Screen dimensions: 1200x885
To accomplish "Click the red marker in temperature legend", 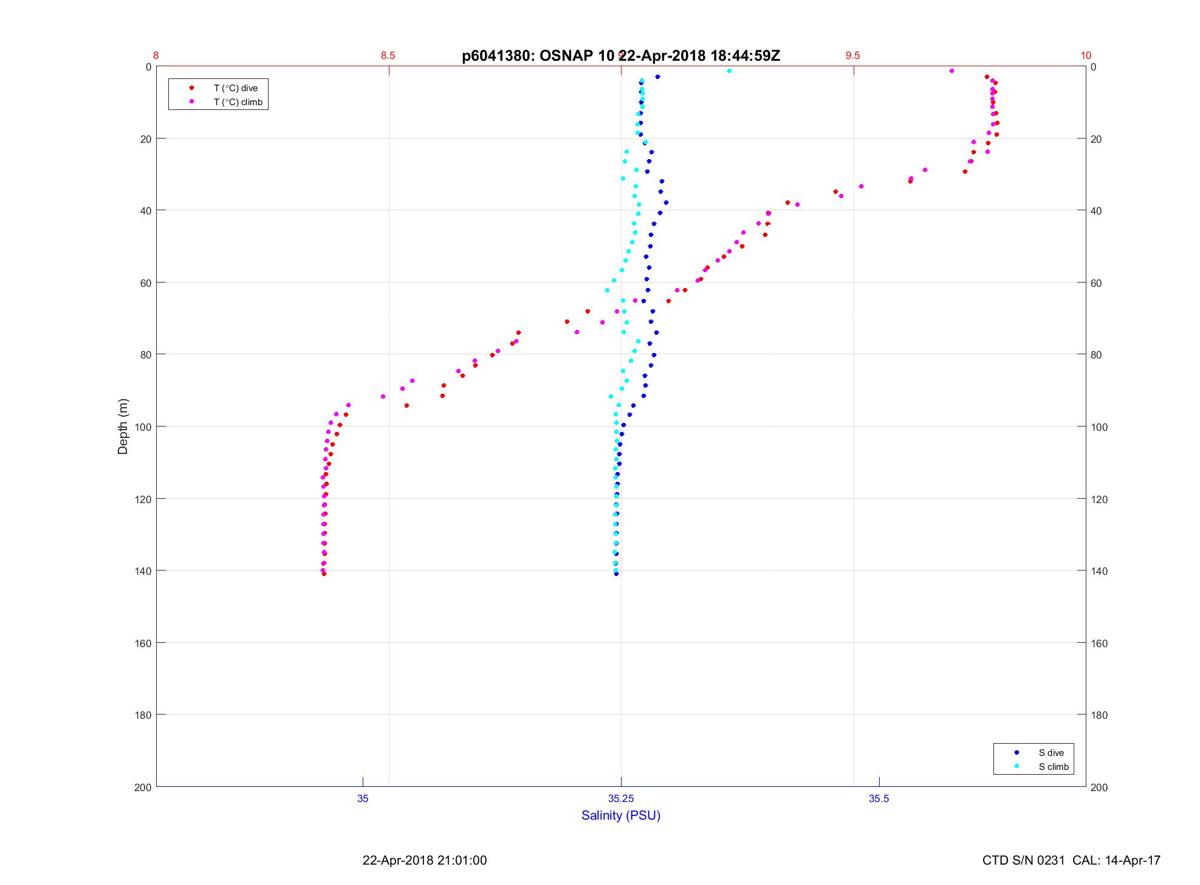I will click(192, 88).
